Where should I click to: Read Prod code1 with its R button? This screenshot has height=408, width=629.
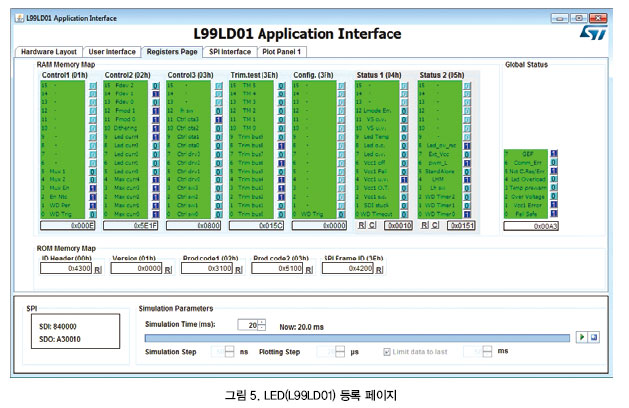[239, 270]
